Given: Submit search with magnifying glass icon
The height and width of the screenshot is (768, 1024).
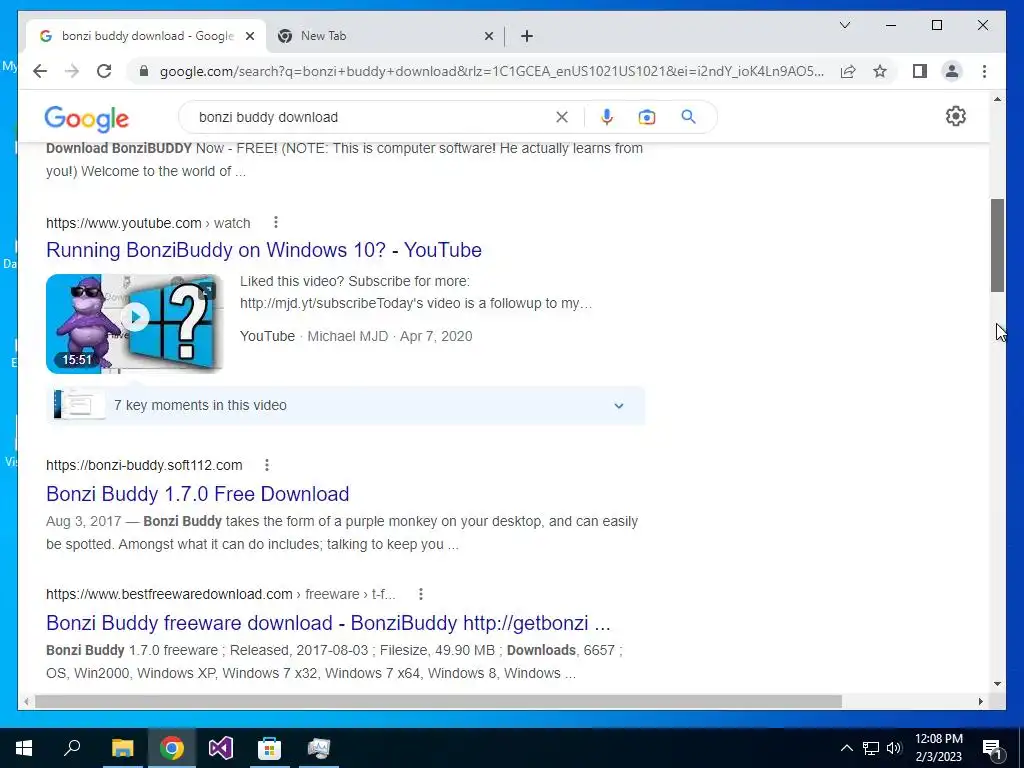Looking at the screenshot, I should click(x=688, y=117).
